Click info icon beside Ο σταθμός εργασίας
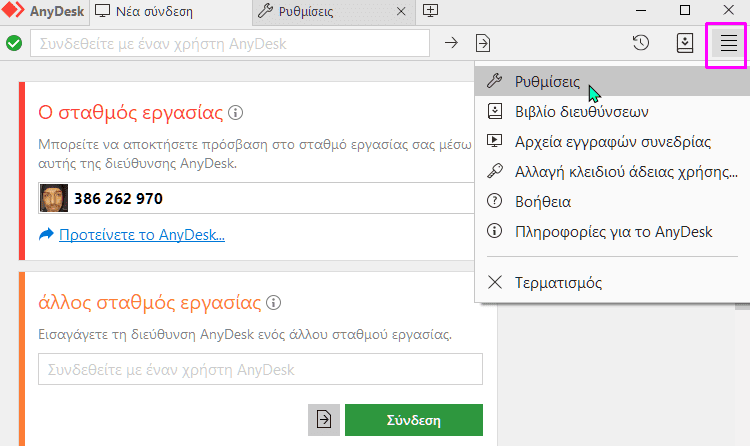The image size is (750, 446). pos(235,112)
